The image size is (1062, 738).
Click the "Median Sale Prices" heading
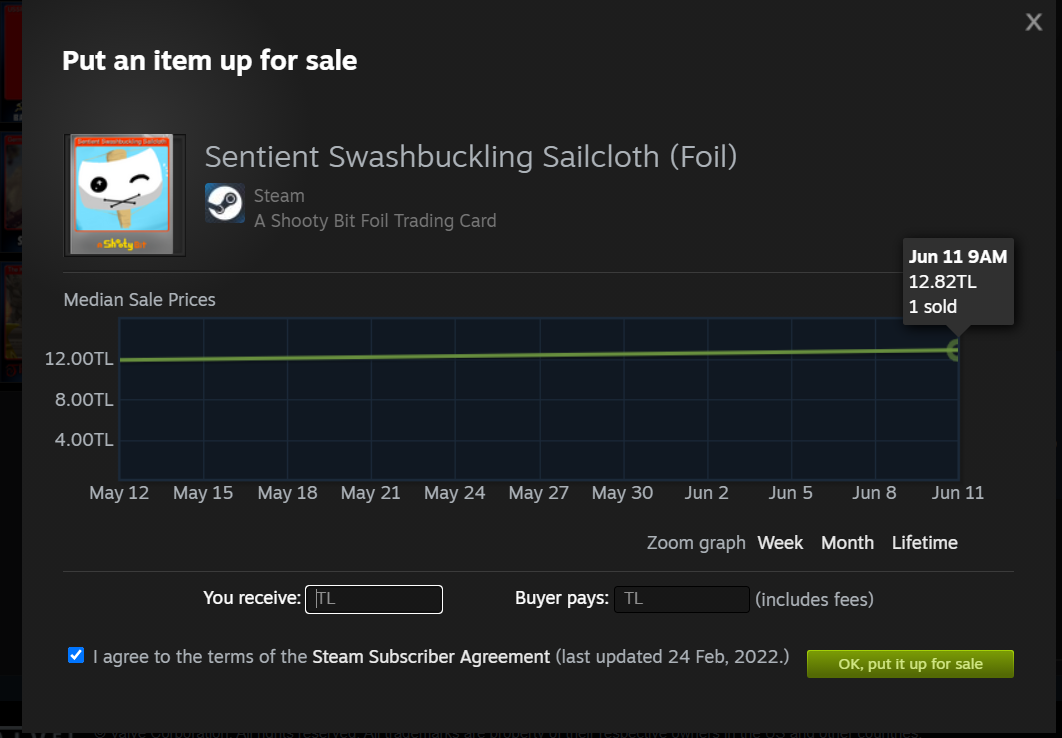[139, 300]
